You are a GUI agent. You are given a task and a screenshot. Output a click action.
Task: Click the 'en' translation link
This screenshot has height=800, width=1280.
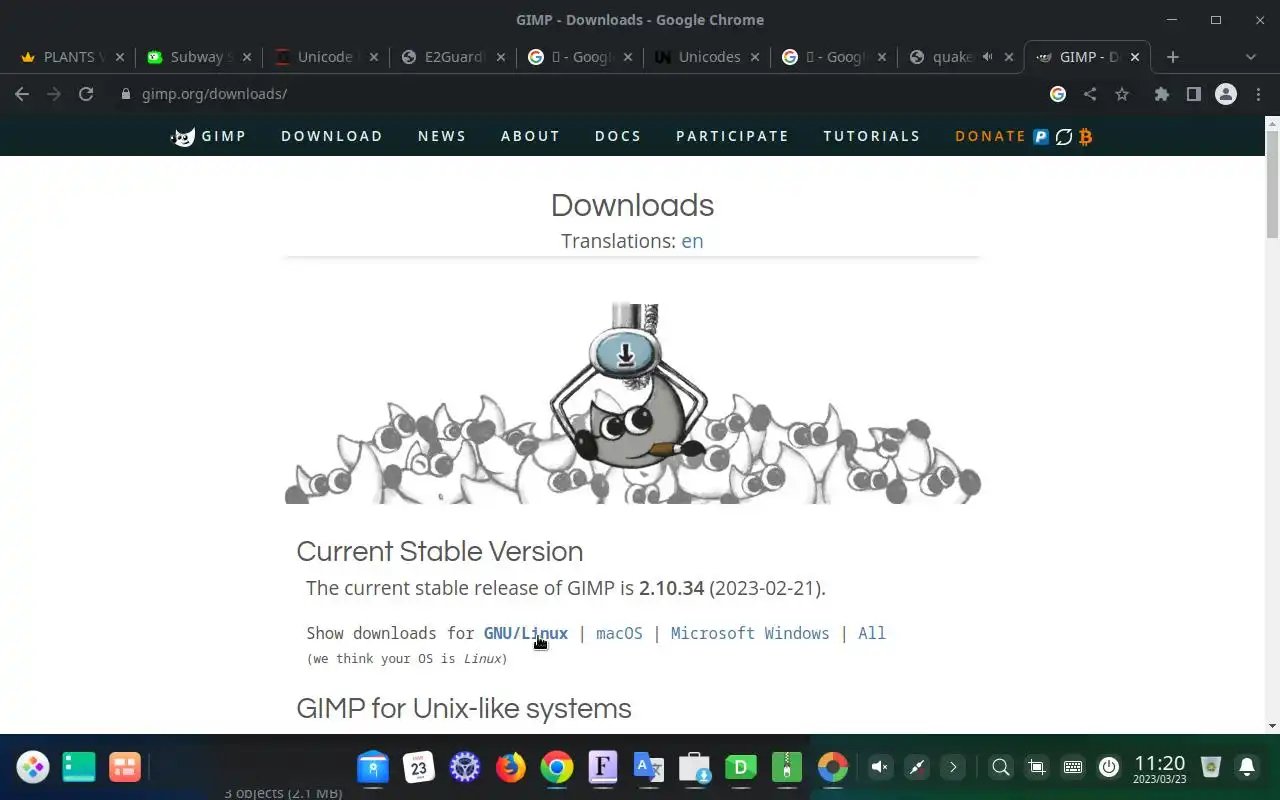[692, 241]
